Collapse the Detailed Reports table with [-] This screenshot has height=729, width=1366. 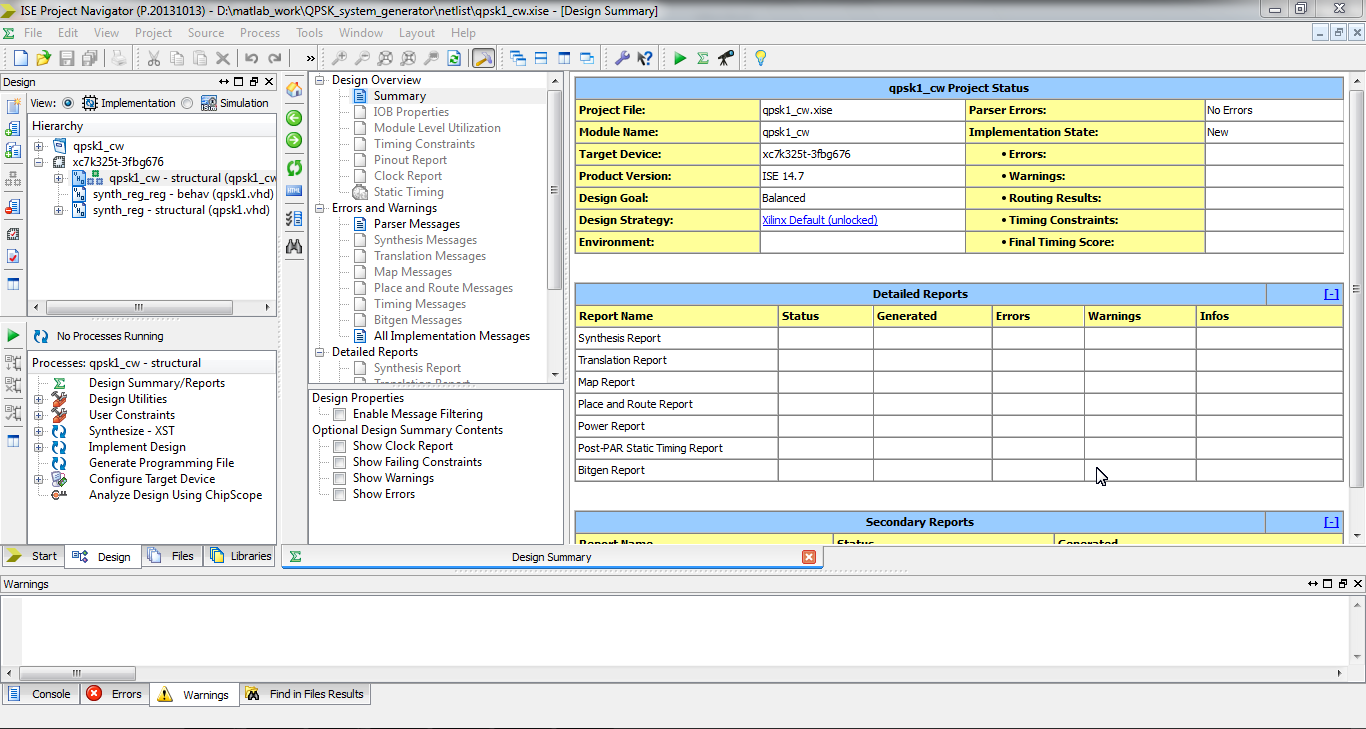(1331, 294)
